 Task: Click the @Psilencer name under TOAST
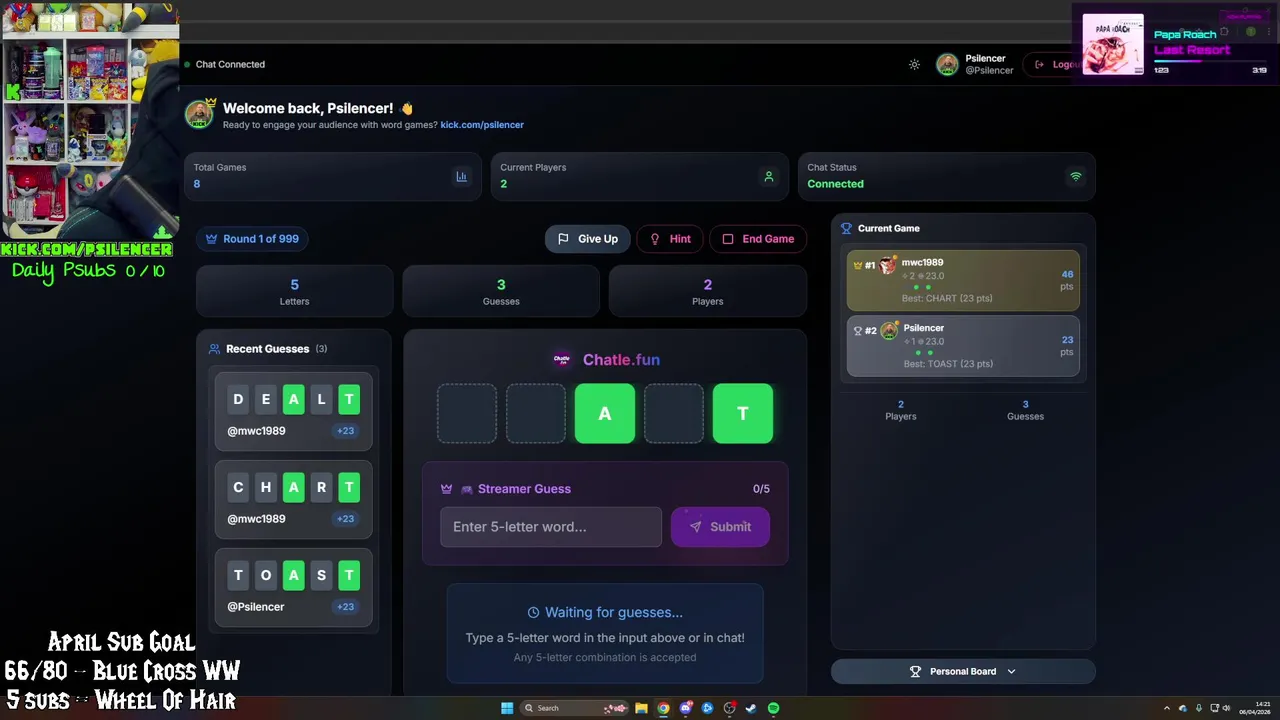[x=256, y=607]
